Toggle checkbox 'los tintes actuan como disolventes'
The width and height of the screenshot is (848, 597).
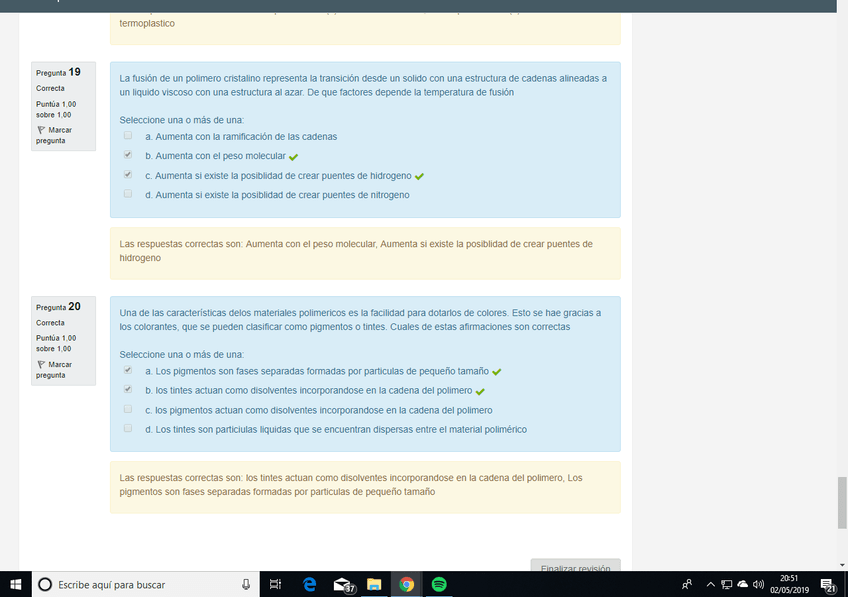coord(128,389)
